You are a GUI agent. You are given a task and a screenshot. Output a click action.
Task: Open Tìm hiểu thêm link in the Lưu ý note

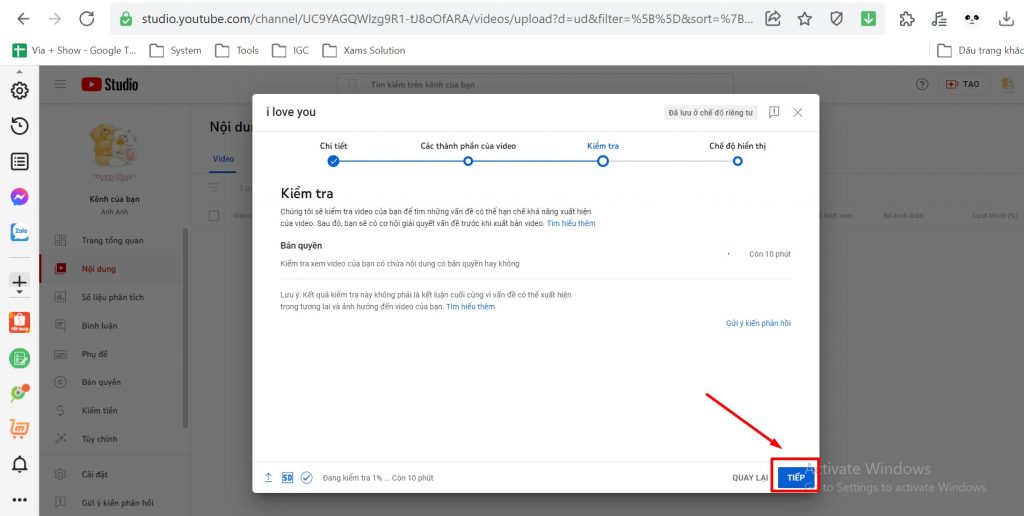click(x=470, y=306)
